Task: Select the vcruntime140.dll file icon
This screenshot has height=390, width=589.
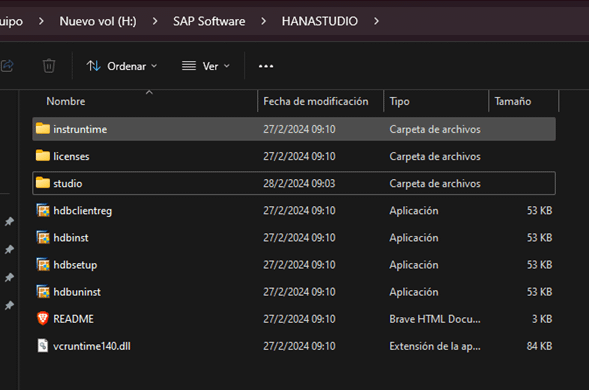Action: (x=43, y=346)
